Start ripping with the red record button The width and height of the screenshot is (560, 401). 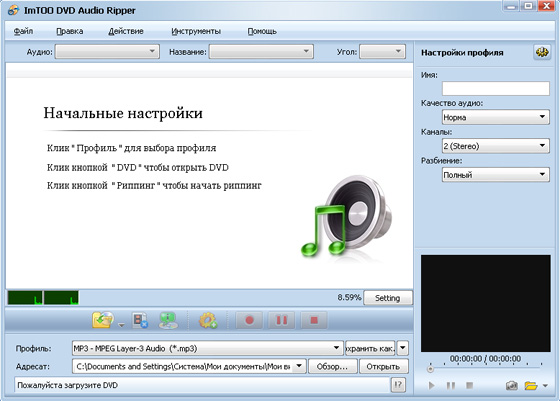[x=249, y=320]
